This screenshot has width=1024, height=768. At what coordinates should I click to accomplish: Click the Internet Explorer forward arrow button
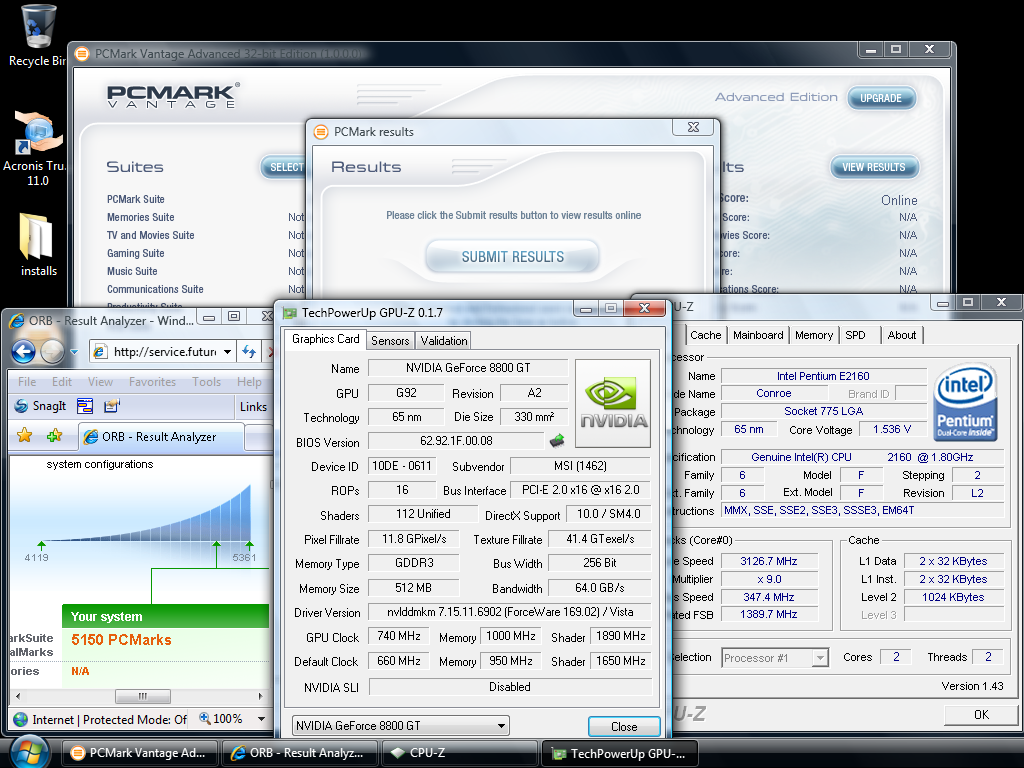53,351
